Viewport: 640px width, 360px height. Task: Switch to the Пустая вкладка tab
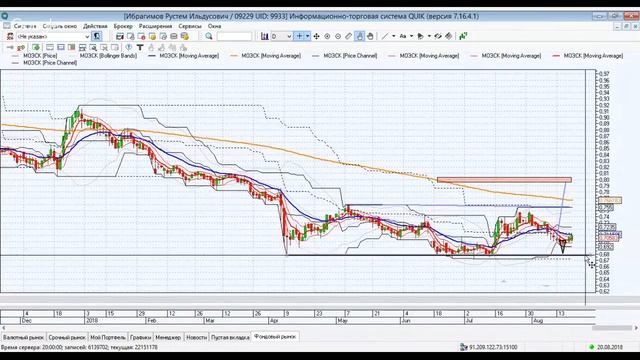(x=230, y=338)
